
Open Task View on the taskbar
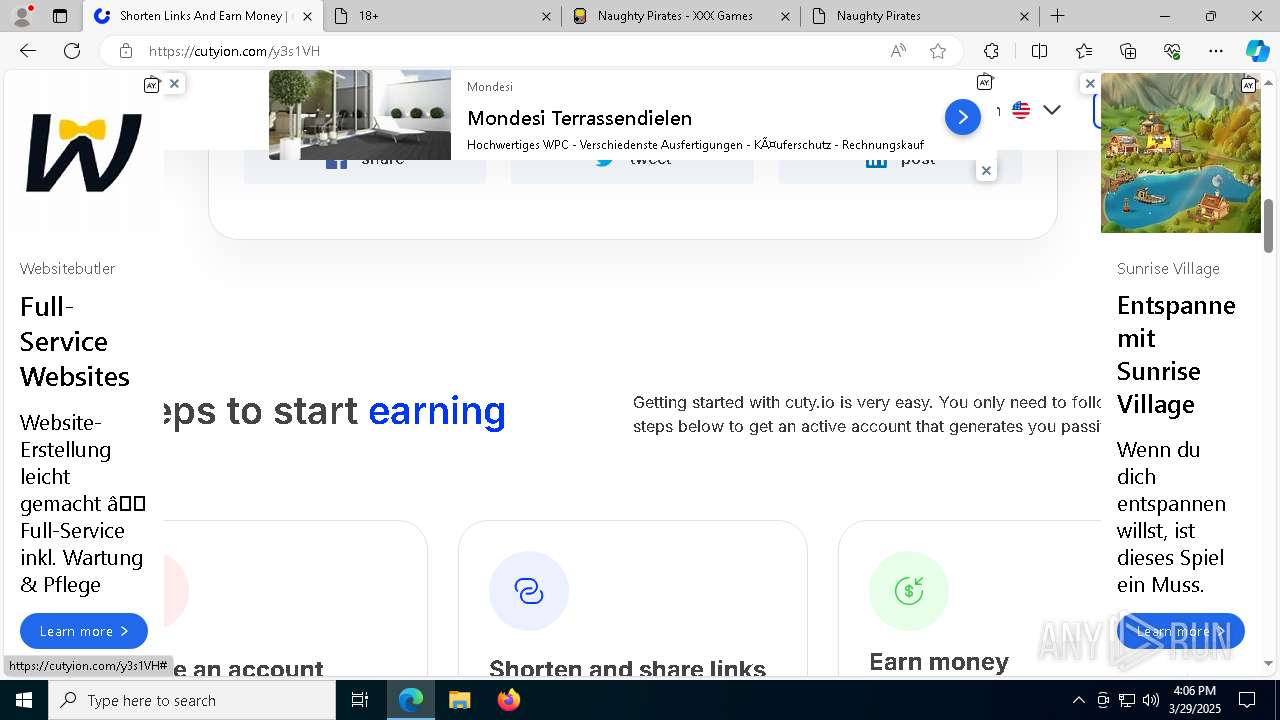pyautogui.click(x=360, y=700)
